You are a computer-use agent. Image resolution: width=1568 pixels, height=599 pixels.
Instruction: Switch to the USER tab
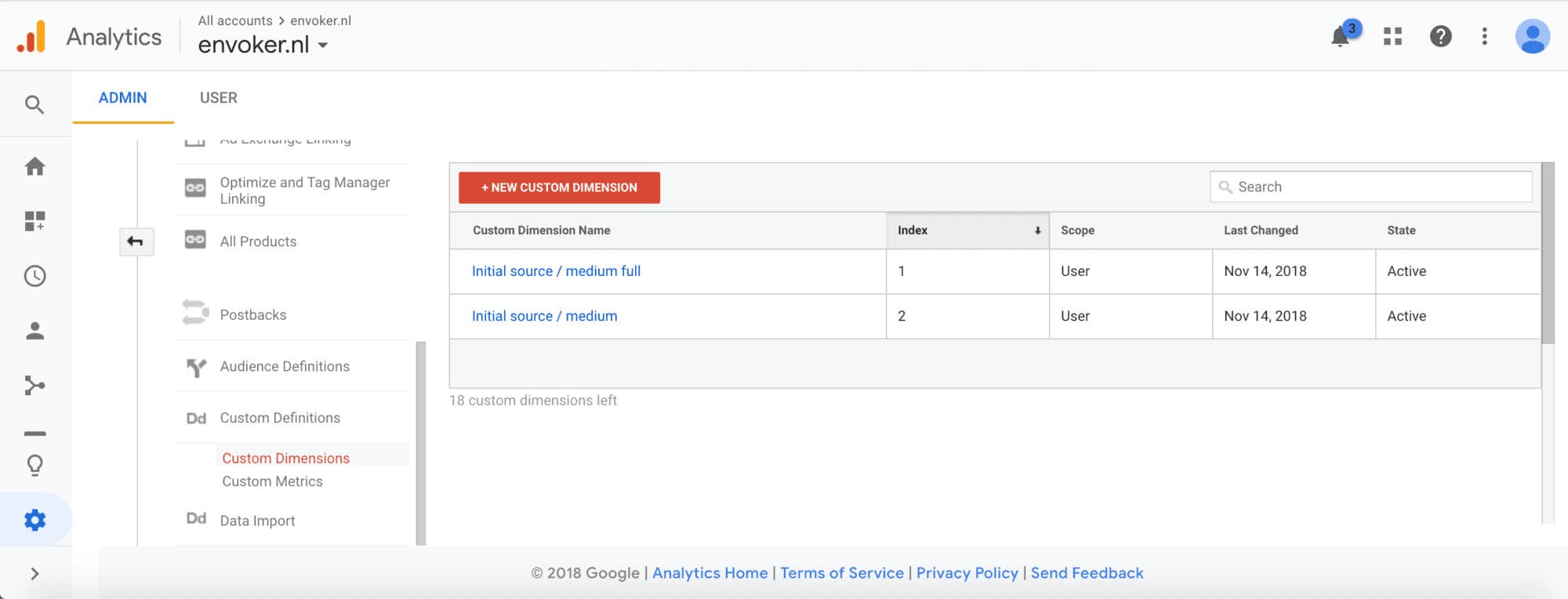click(x=219, y=98)
